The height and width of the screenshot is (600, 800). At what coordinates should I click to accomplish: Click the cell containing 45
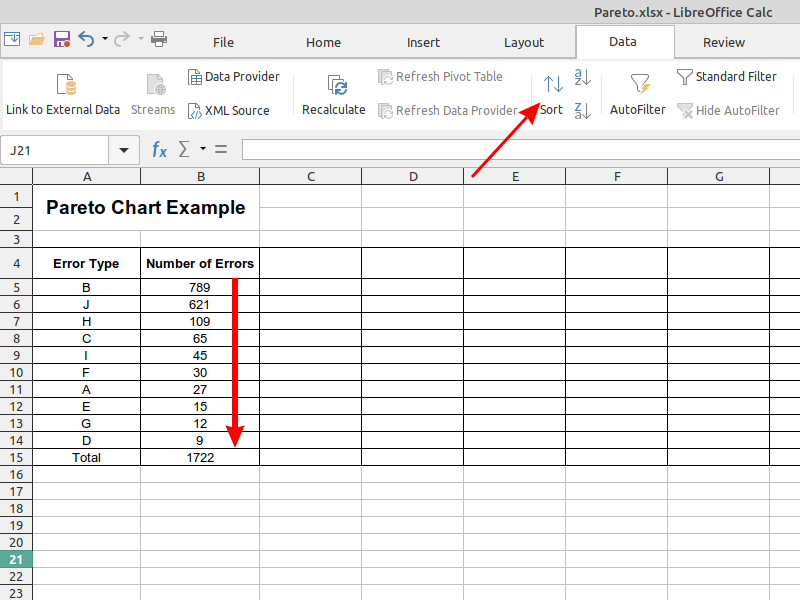tap(200, 356)
